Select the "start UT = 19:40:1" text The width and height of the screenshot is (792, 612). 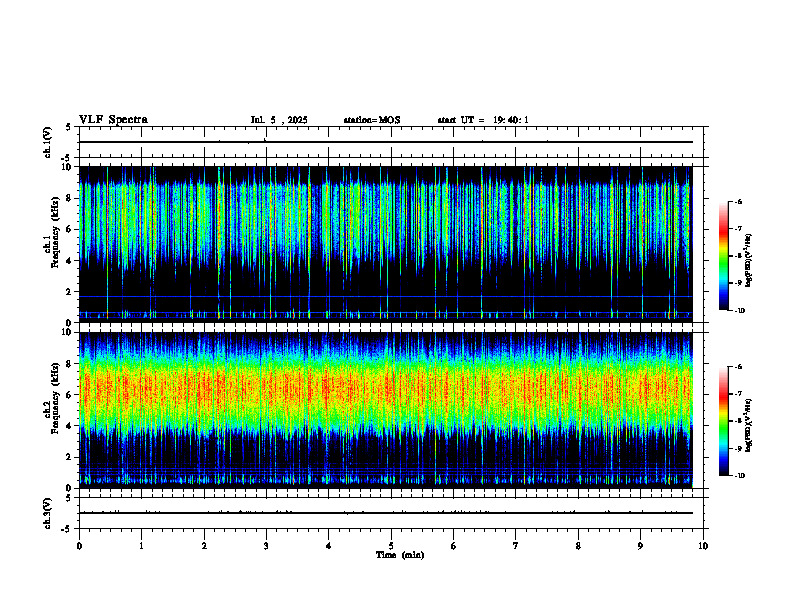pyautogui.click(x=483, y=120)
